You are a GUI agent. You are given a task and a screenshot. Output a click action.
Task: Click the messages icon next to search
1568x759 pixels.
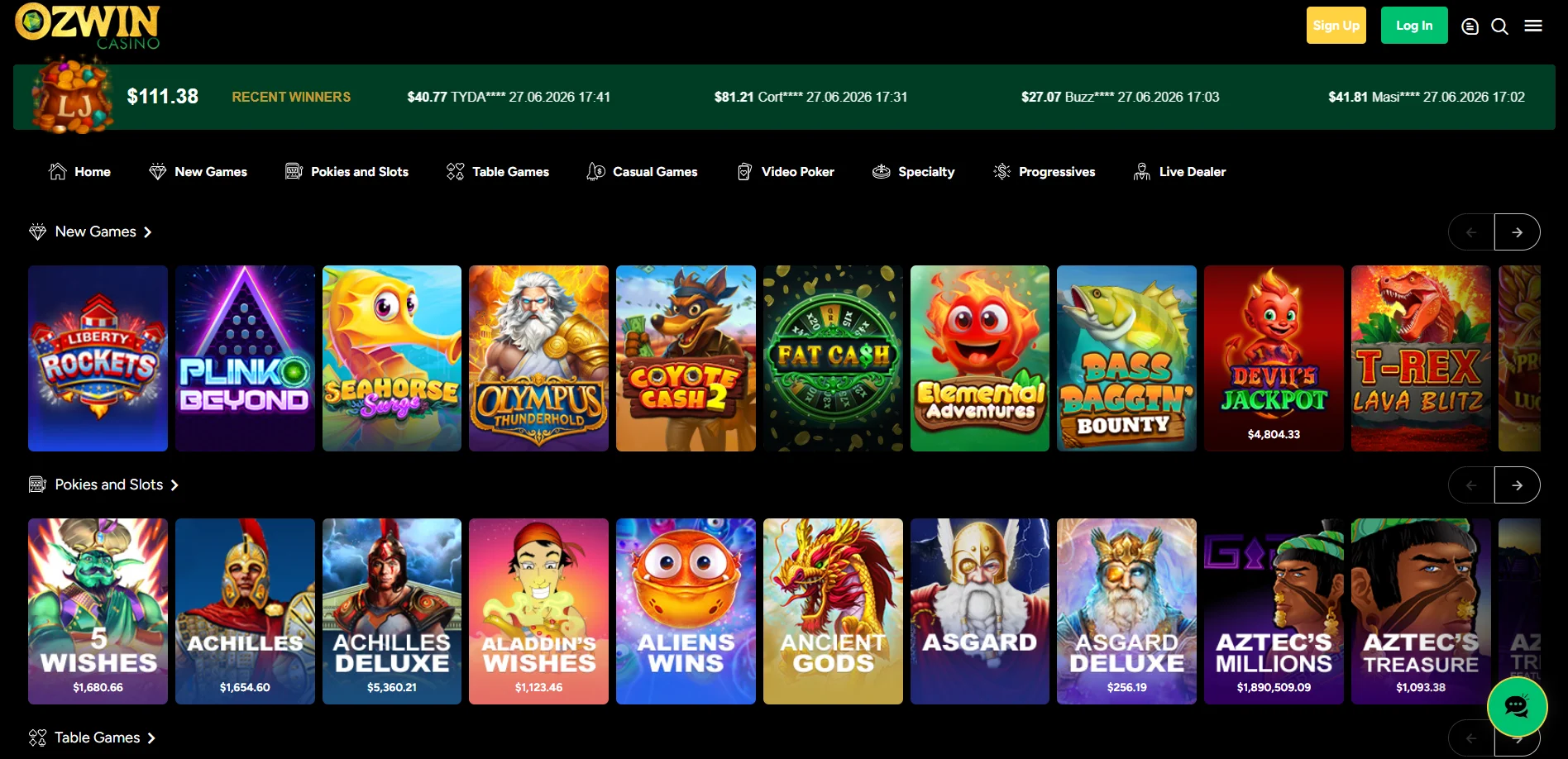[1470, 26]
